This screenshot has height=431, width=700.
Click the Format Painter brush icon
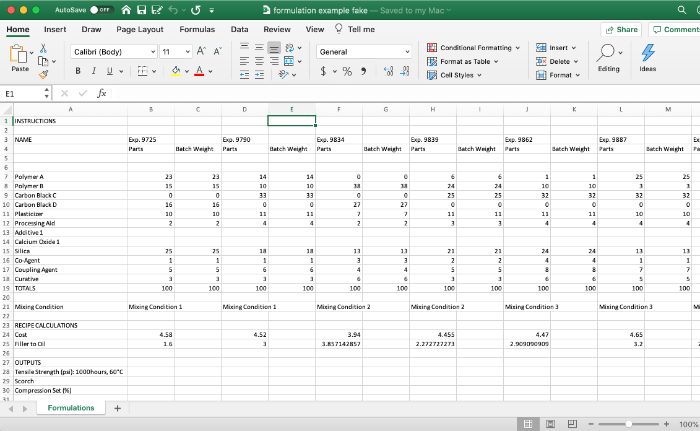click(43, 75)
